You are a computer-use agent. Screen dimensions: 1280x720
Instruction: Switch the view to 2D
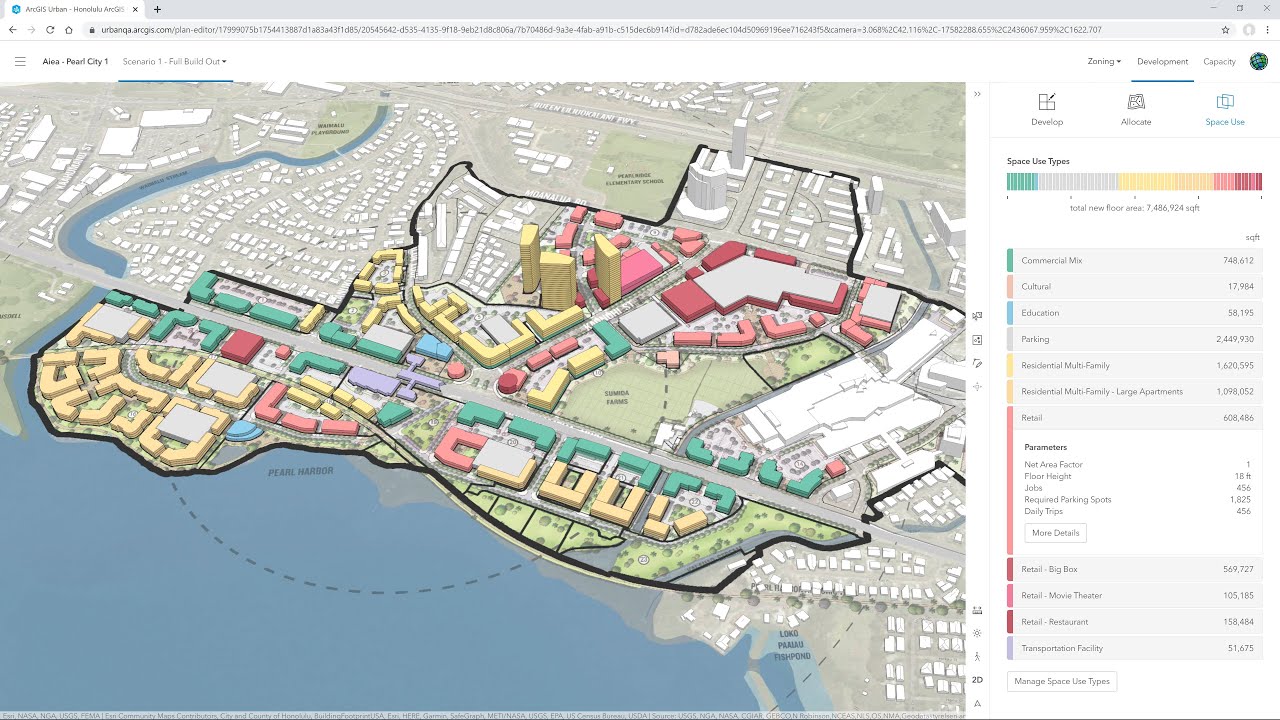(977, 680)
